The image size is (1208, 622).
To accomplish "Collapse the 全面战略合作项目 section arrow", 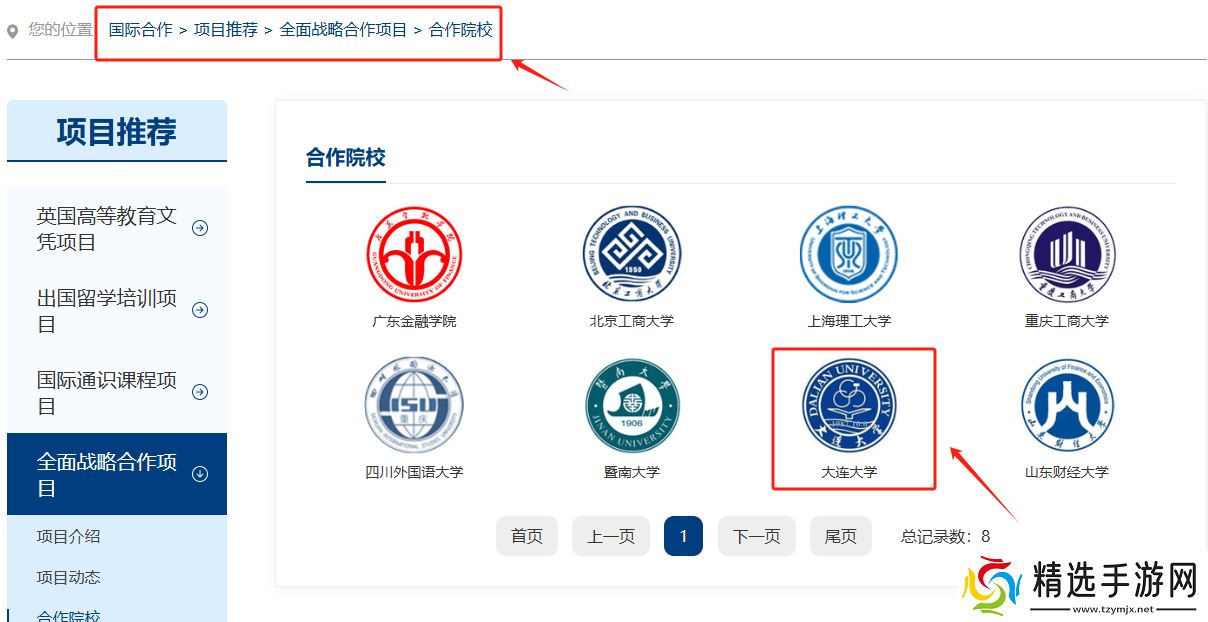I will [200, 474].
